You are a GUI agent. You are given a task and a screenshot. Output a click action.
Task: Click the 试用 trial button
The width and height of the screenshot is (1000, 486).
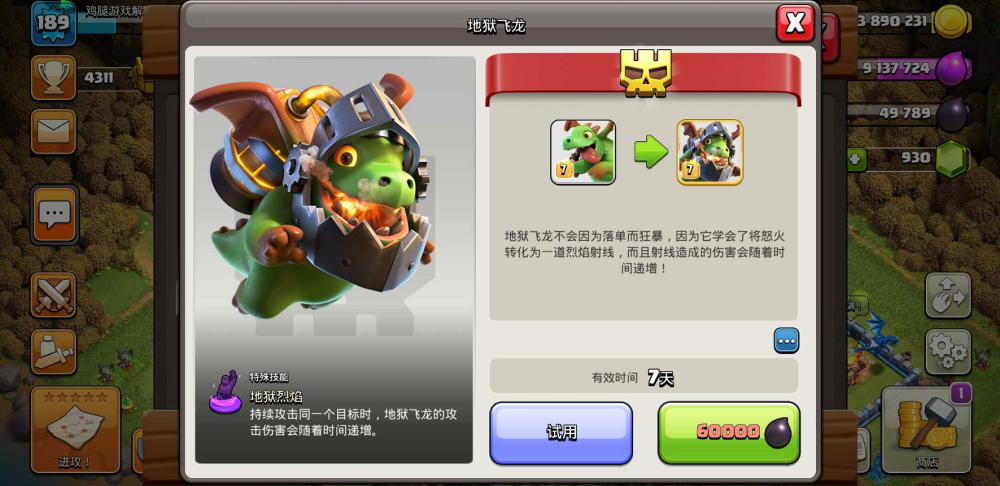[561, 433]
